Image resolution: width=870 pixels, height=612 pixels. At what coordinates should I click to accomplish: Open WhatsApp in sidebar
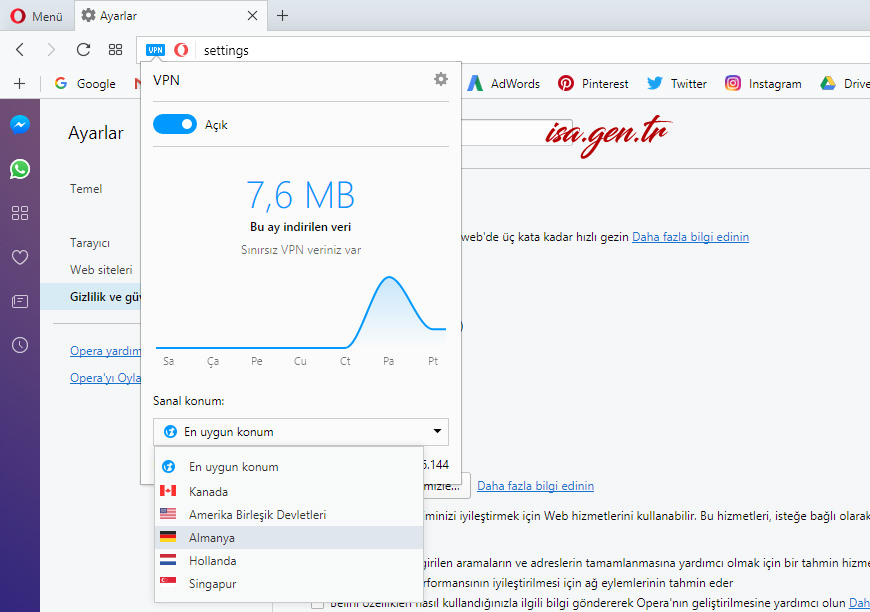20,169
